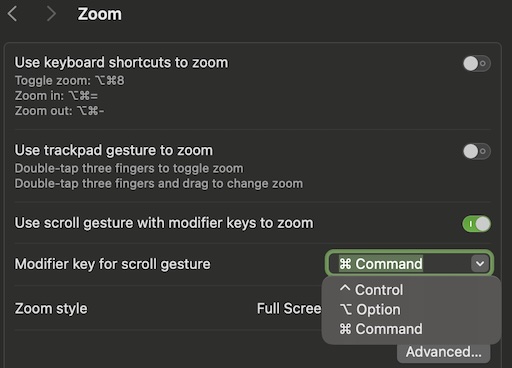The height and width of the screenshot is (368, 512).
Task: Select Option as the modifier key
Action: 370,309
